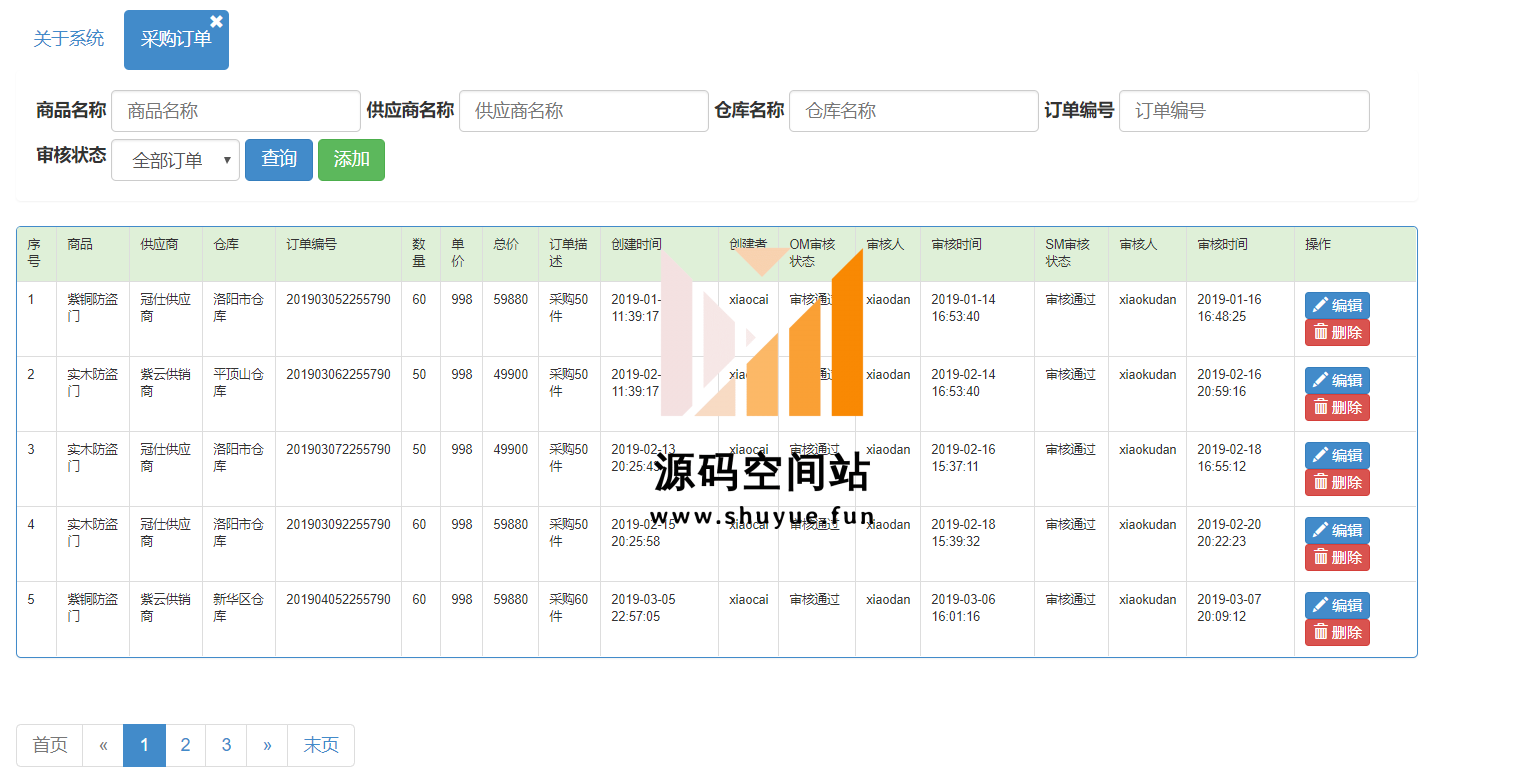Click the 订单编号 input field
This screenshot has width=1524, height=778.
1243,111
